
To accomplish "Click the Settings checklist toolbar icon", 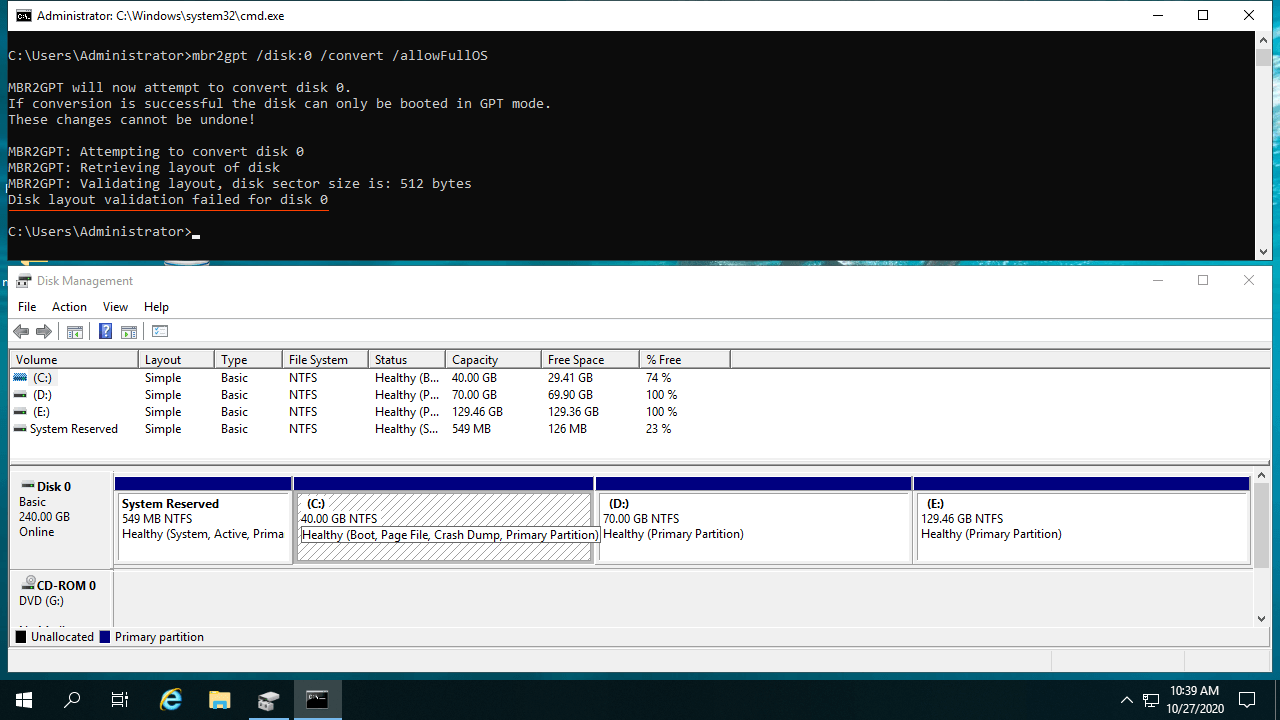I will click(x=160, y=332).
